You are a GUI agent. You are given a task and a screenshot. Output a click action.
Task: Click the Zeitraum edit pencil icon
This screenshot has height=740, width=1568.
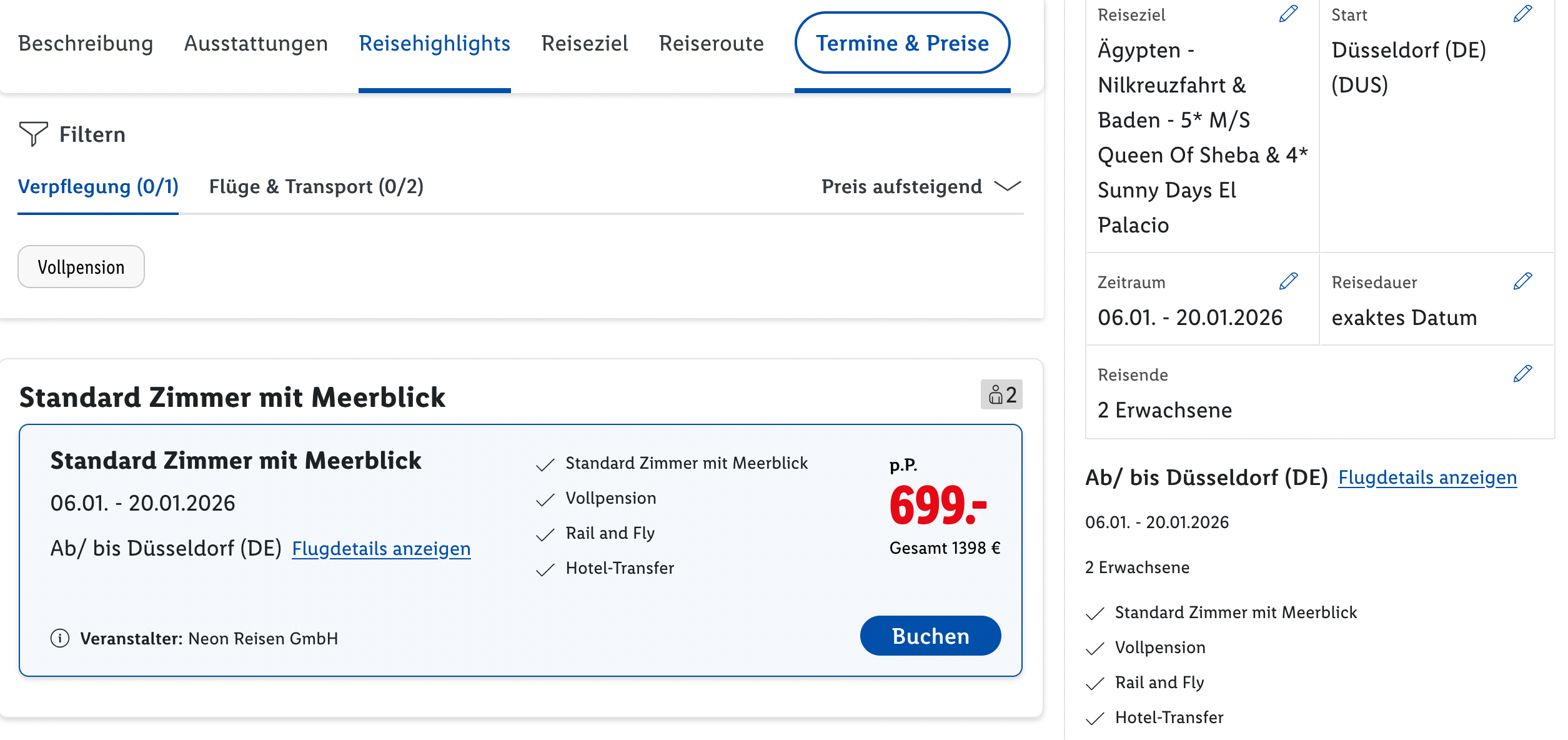tap(1288, 281)
